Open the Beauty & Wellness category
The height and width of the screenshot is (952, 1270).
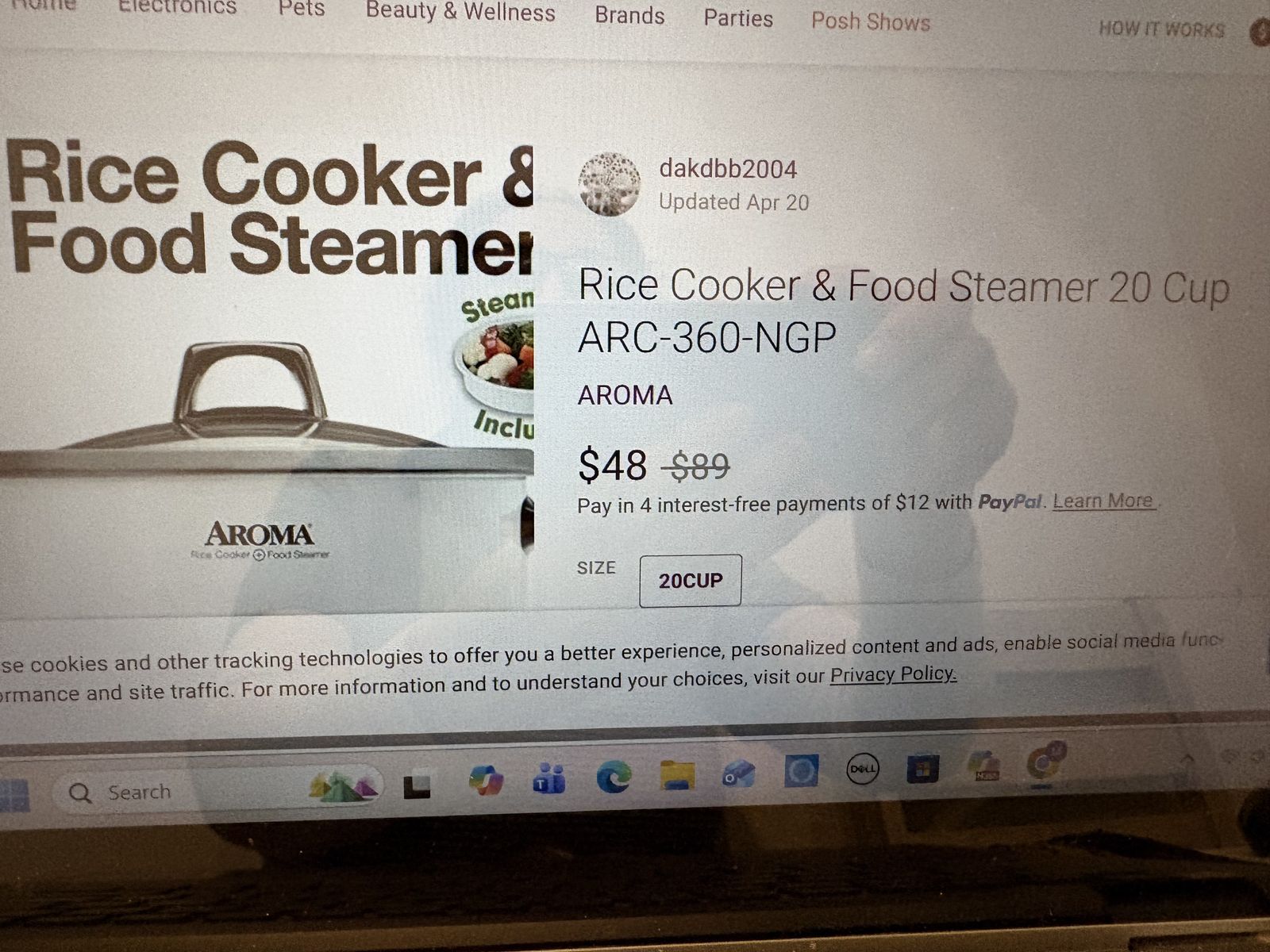point(460,11)
